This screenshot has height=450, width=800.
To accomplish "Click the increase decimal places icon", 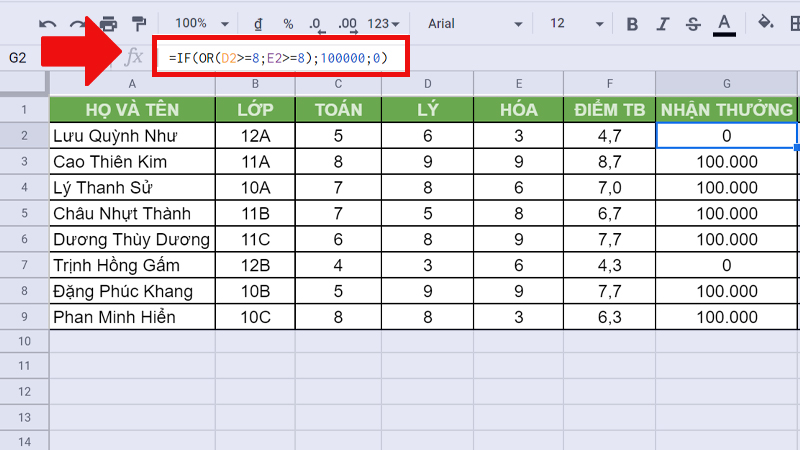I will [x=347, y=23].
